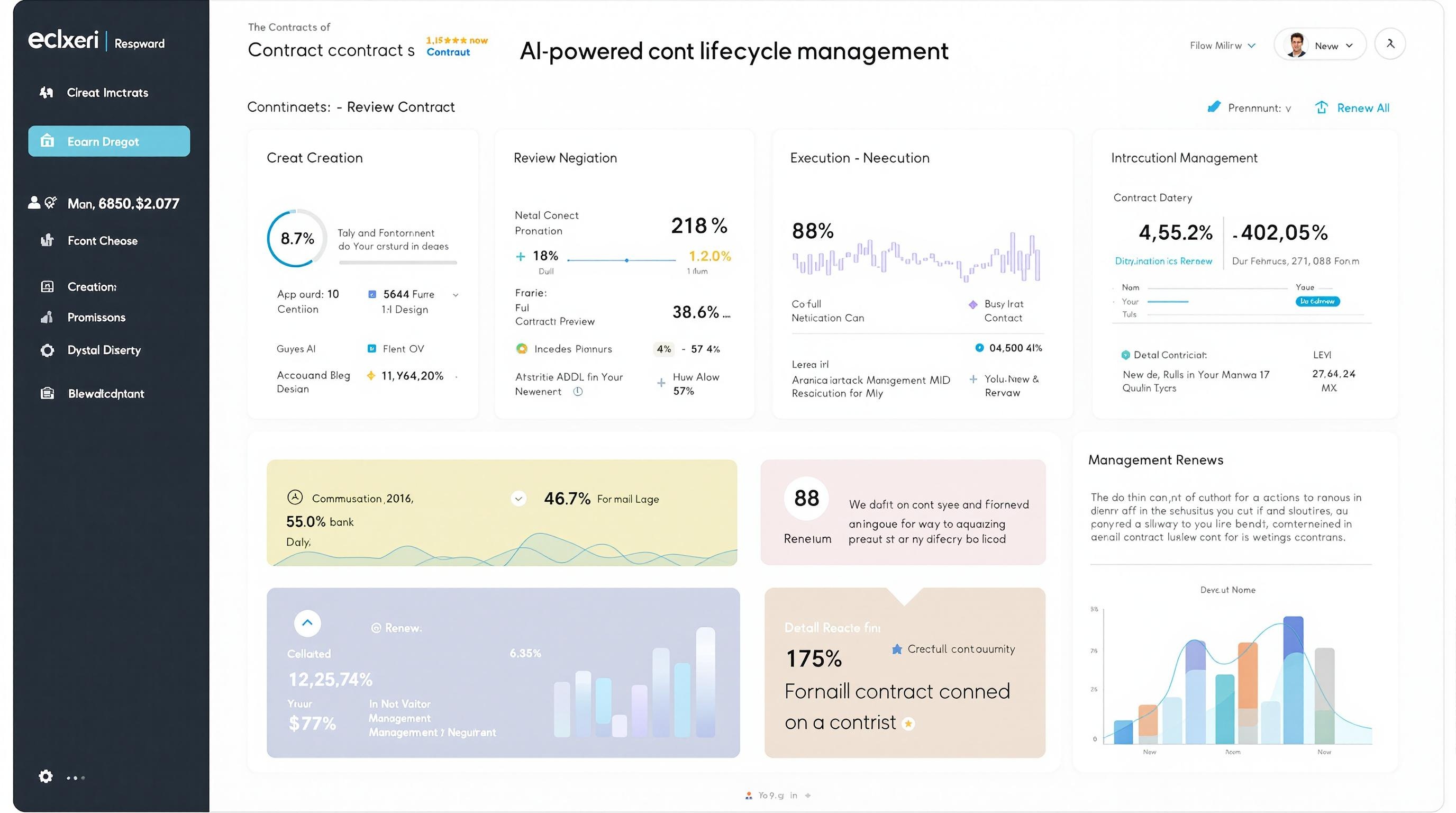Open the Creation sidebar panel icon
1456x813 pixels.
48,286
